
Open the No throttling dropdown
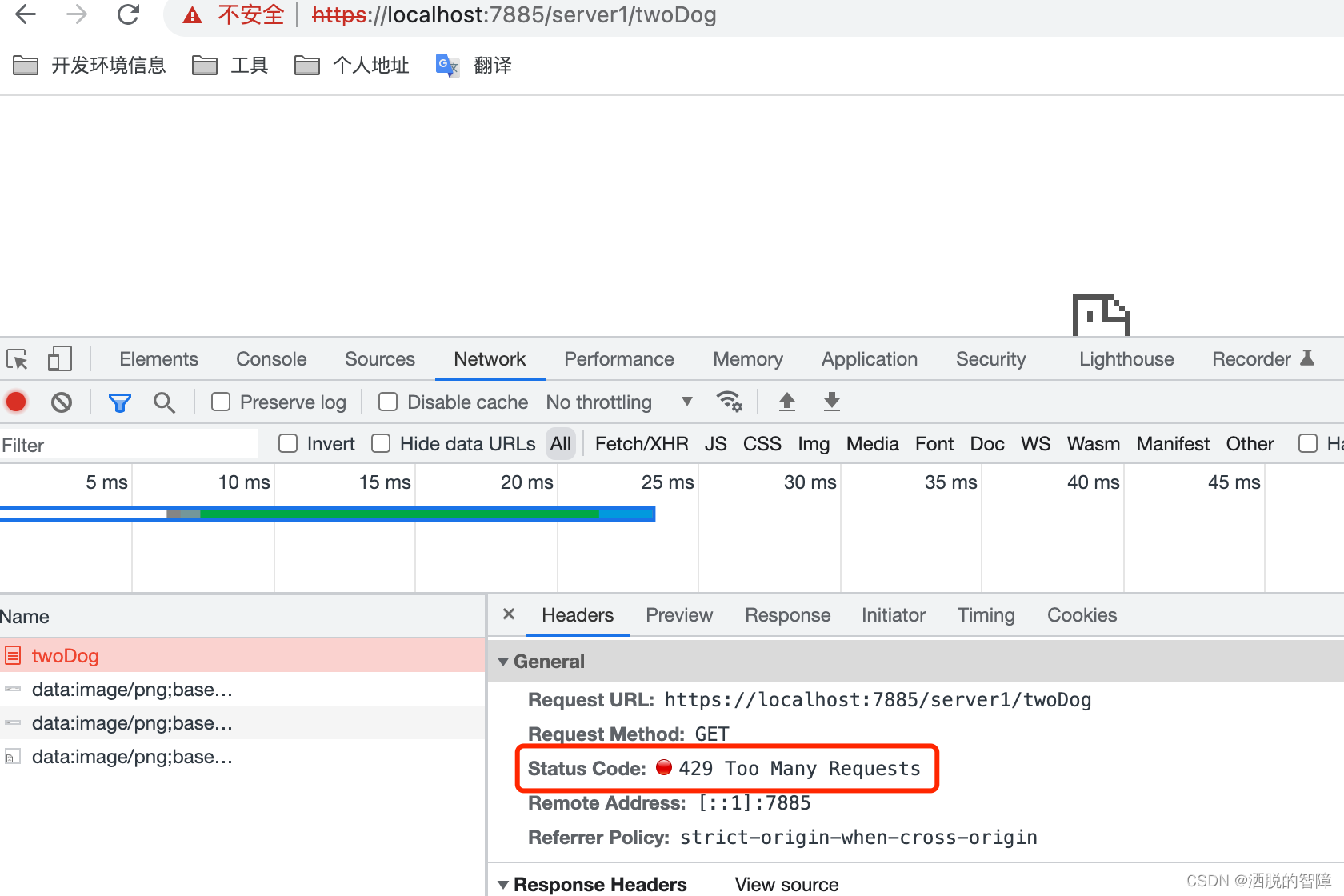click(x=619, y=402)
